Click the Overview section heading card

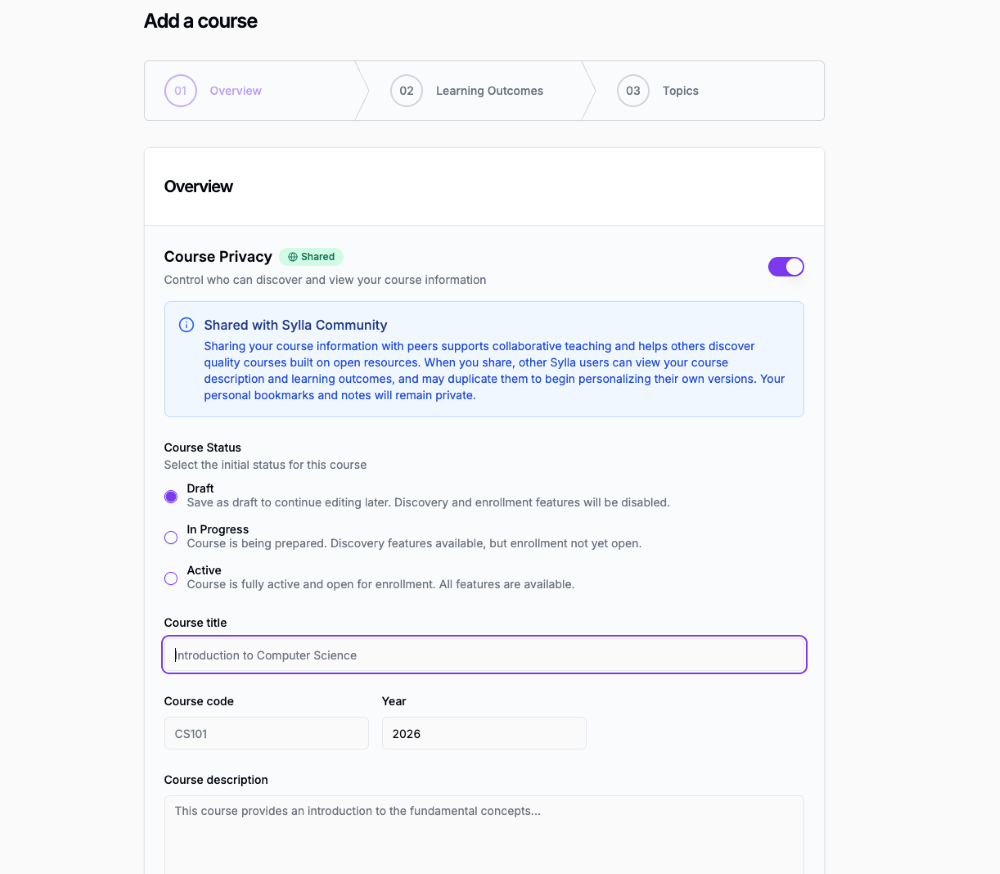[198, 186]
